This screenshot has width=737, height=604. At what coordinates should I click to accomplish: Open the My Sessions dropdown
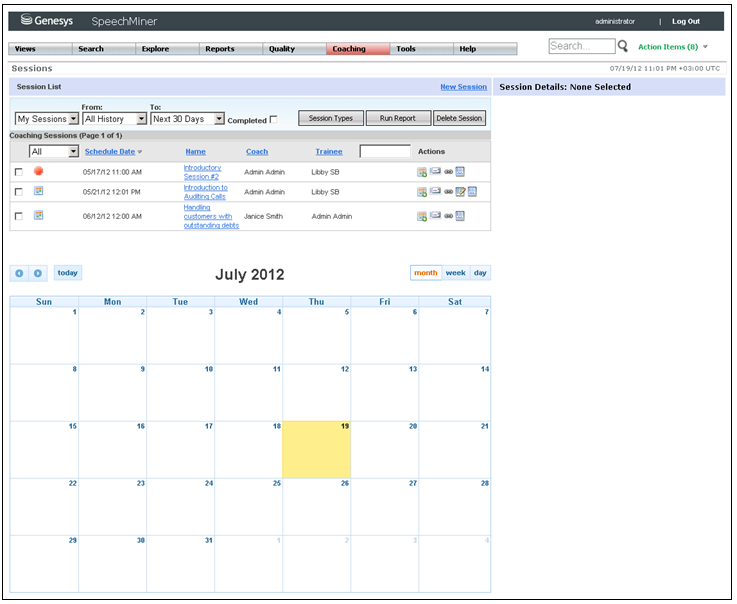click(46, 119)
